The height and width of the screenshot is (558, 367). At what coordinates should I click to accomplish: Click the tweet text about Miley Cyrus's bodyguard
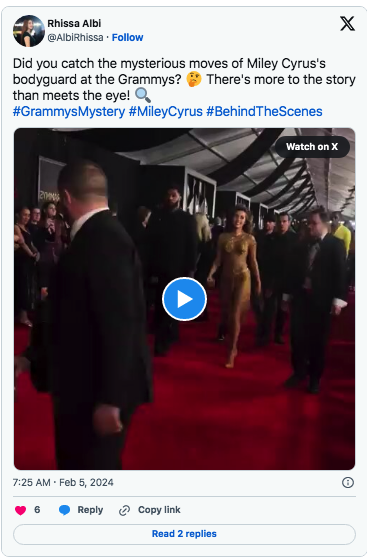point(184,79)
